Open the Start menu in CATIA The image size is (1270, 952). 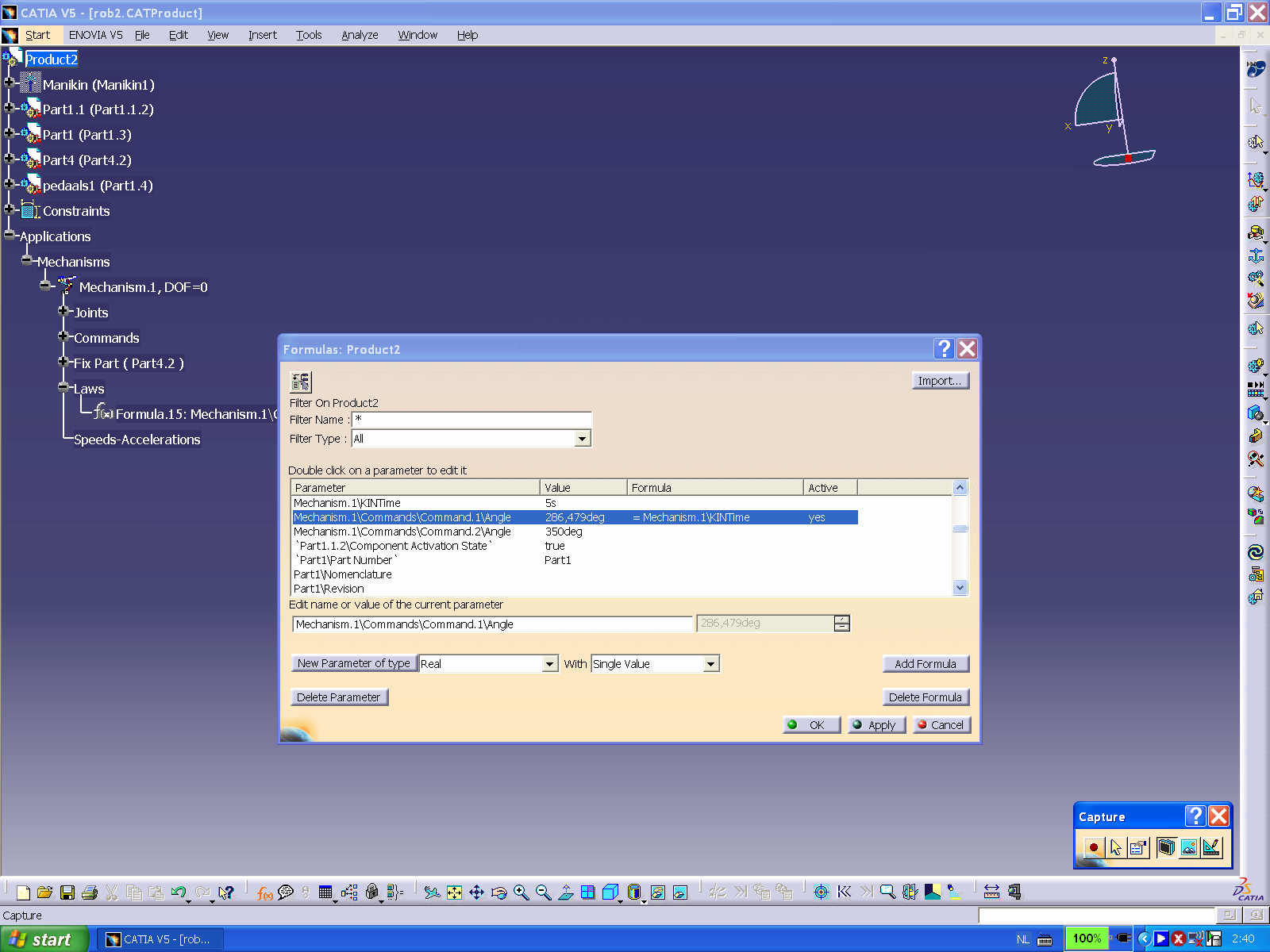[x=37, y=35]
